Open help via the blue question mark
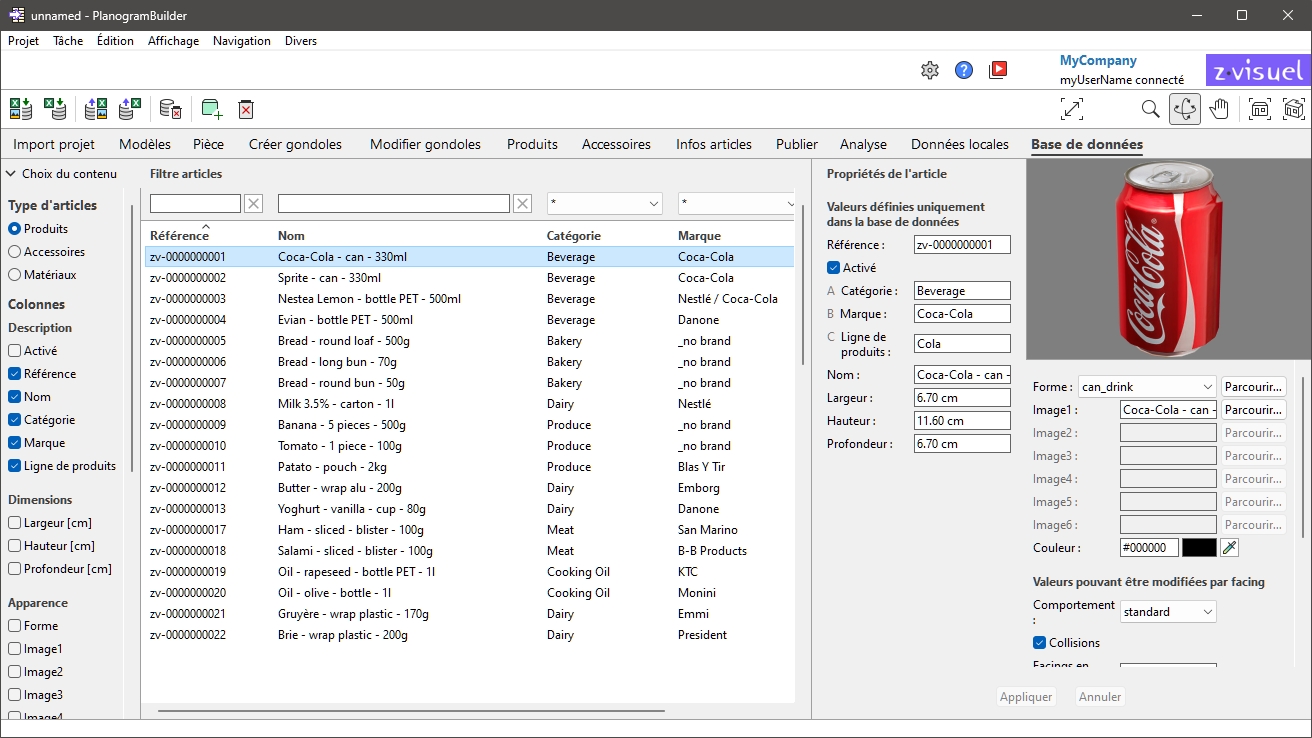This screenshot has height=738, width=1312. tap(964, 70)
